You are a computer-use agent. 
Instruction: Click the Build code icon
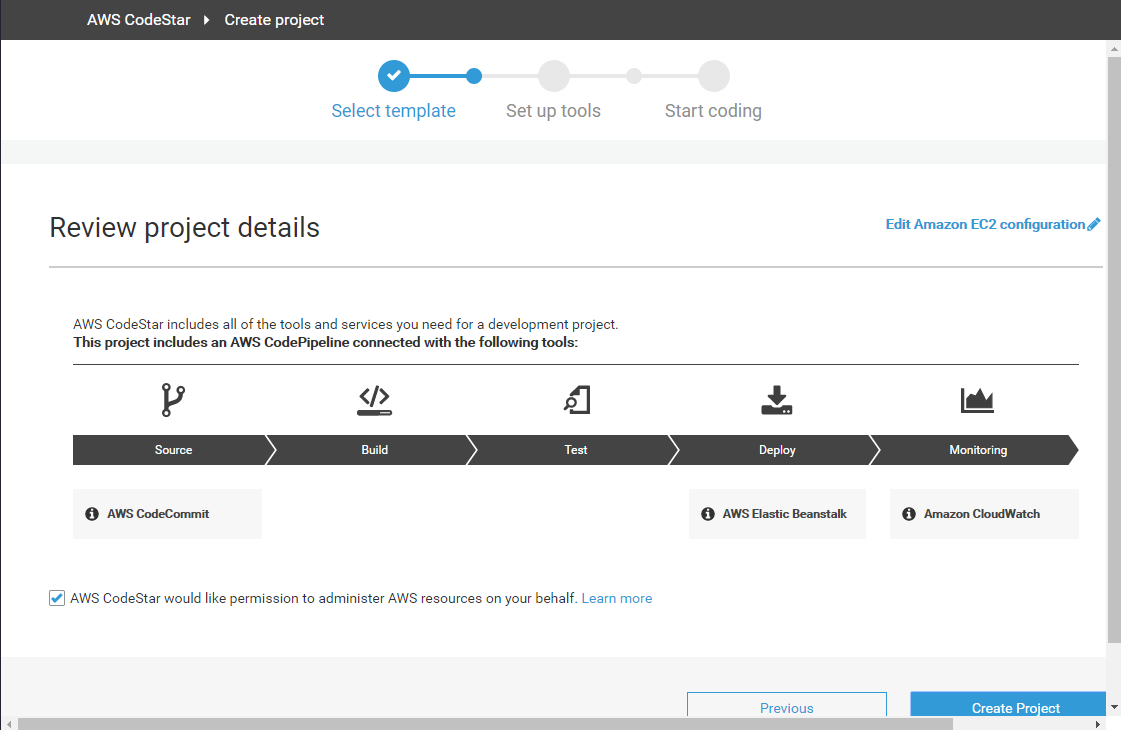point(375,400)
